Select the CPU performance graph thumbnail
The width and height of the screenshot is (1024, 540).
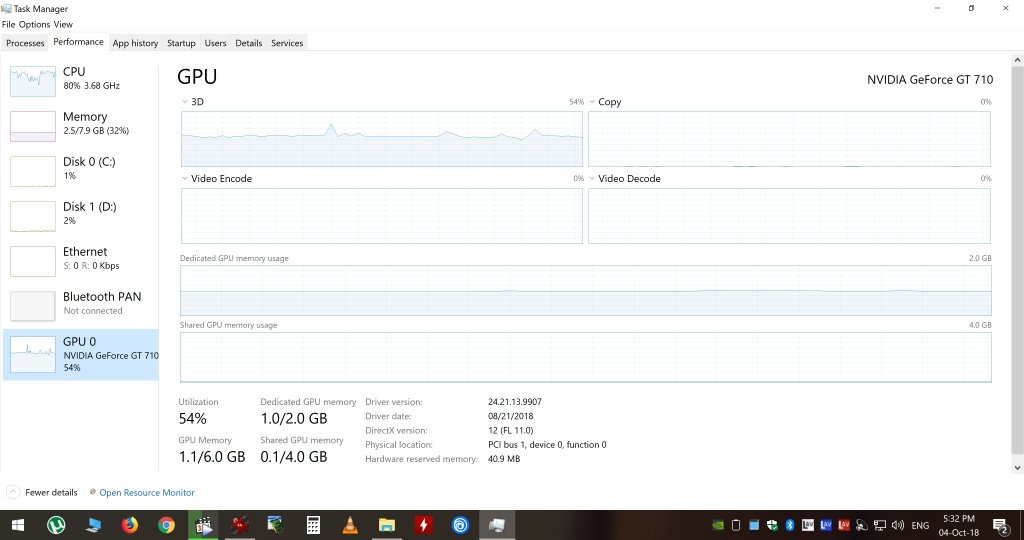point(33,81)
